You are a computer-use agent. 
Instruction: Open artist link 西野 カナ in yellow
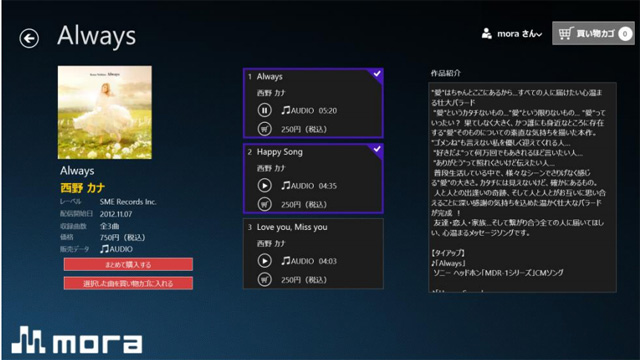[x=83, y=188]
